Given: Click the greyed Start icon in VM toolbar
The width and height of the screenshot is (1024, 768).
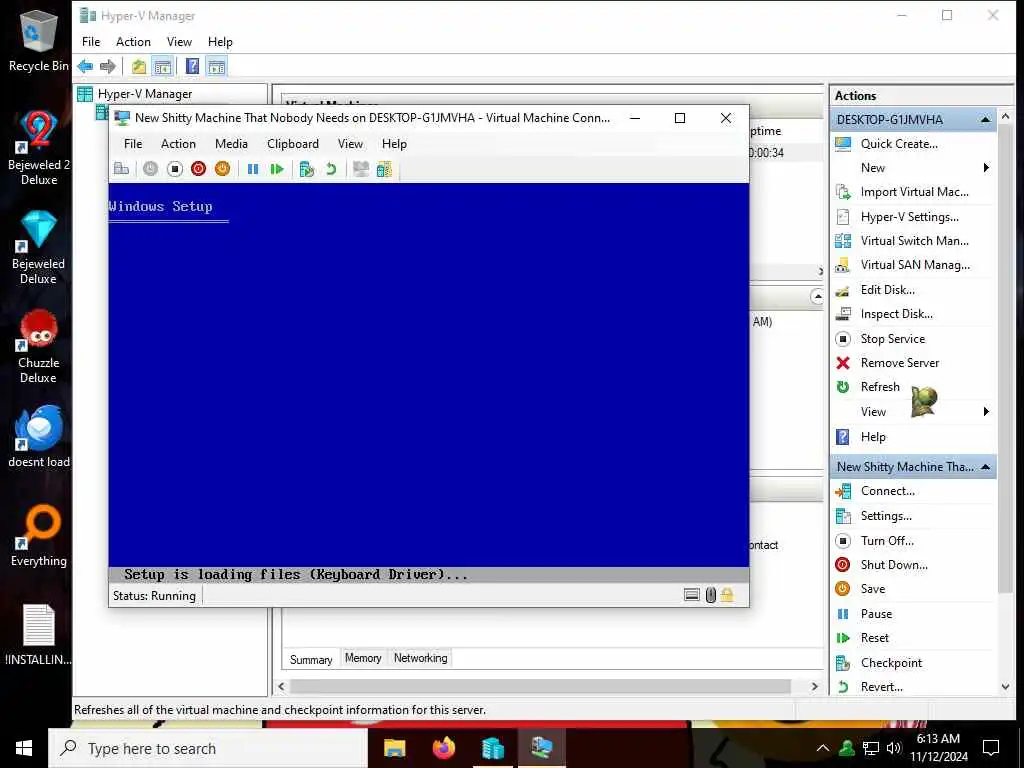Looking at the screenshot, I should 150,169.
